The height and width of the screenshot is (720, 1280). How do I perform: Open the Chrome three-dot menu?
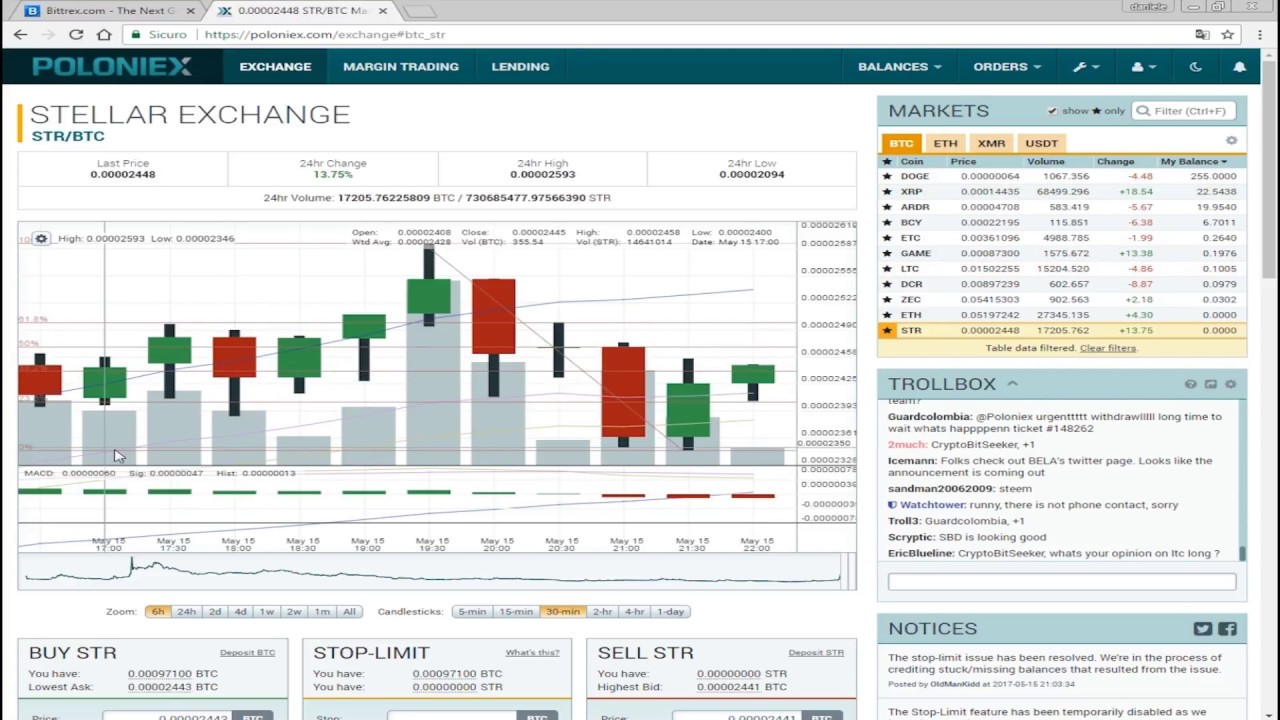click(x=1259, y=34)
